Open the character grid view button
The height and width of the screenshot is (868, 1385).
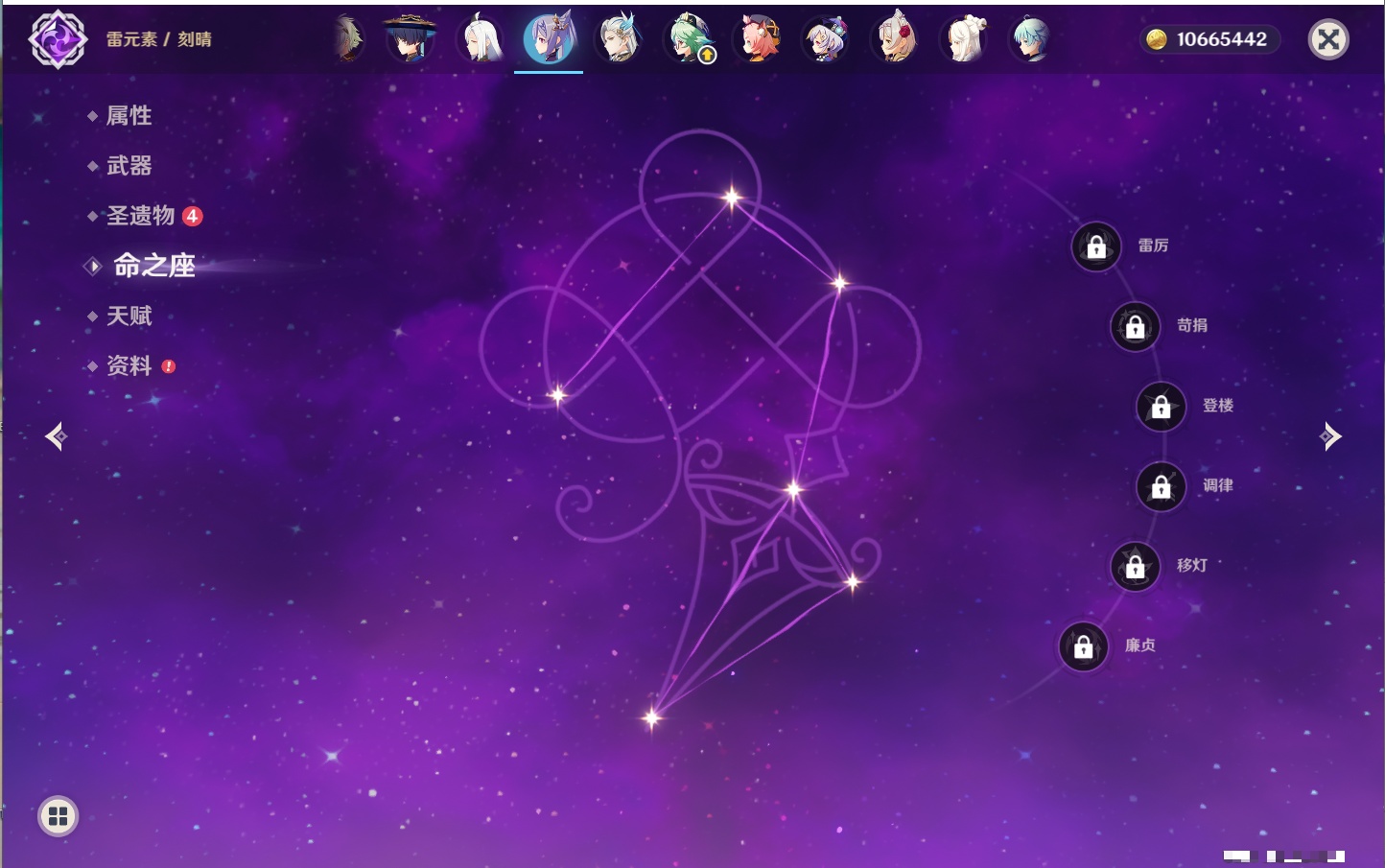[x=58, y=816]
